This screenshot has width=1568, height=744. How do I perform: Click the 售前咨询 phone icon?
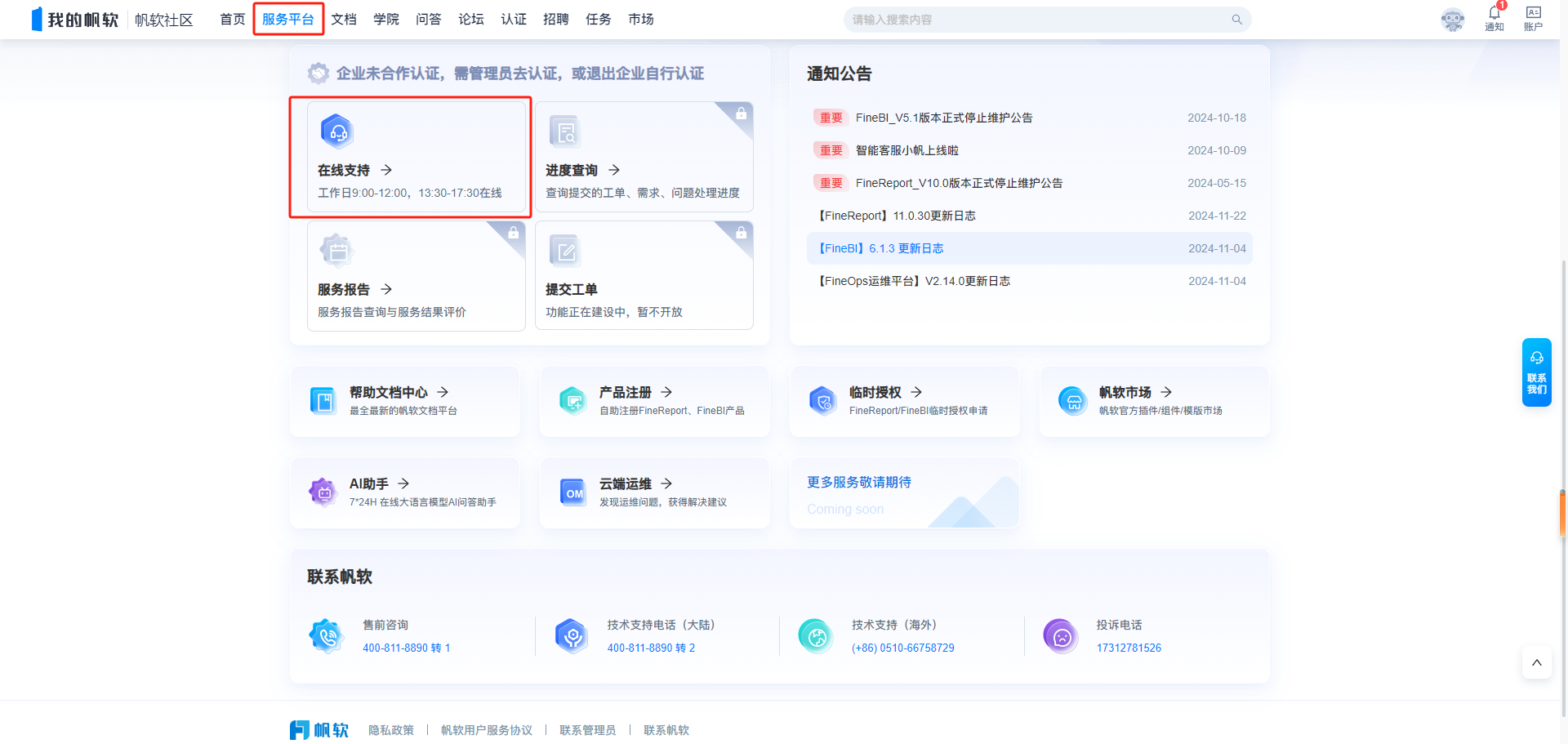click(327, 635)
